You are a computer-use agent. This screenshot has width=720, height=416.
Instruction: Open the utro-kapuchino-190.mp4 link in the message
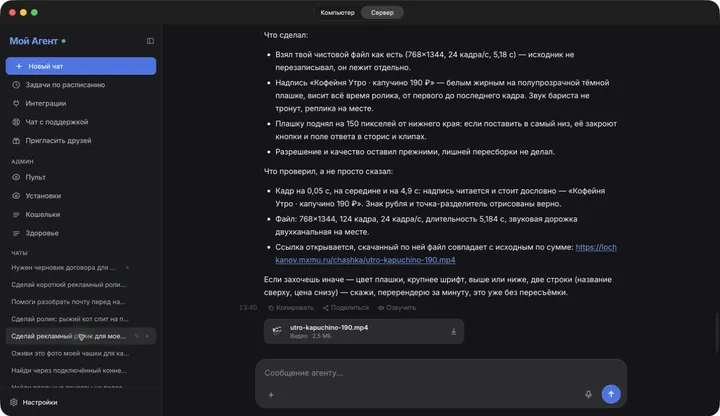[x=366, y=260]
